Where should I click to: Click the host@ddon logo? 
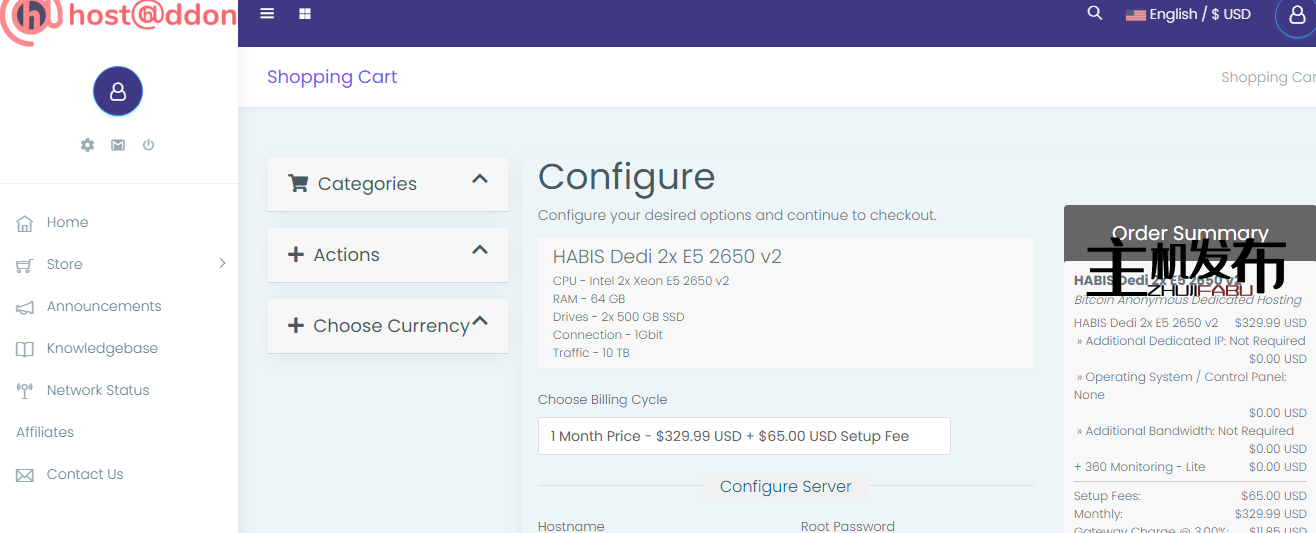pyautogui.click(x=118, y=18)
